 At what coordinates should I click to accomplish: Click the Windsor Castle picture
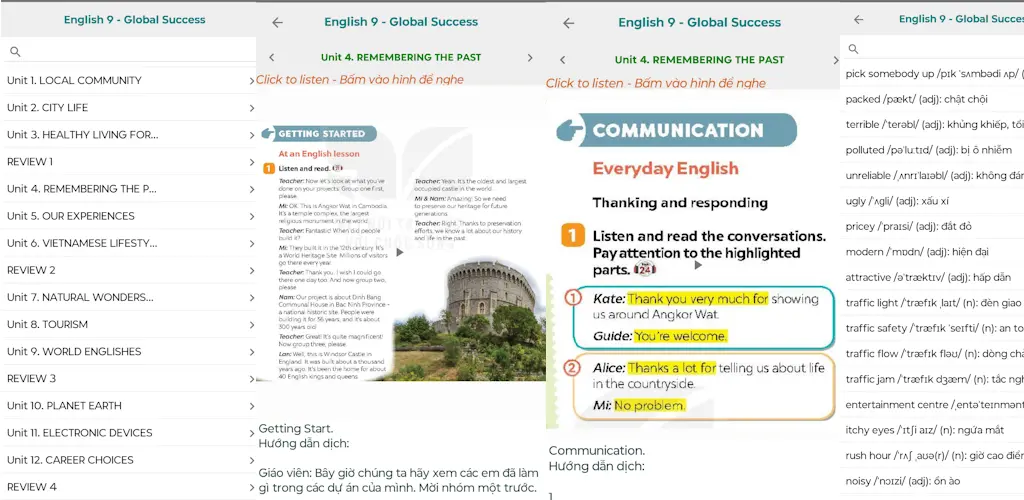click(x=469, y=318)
